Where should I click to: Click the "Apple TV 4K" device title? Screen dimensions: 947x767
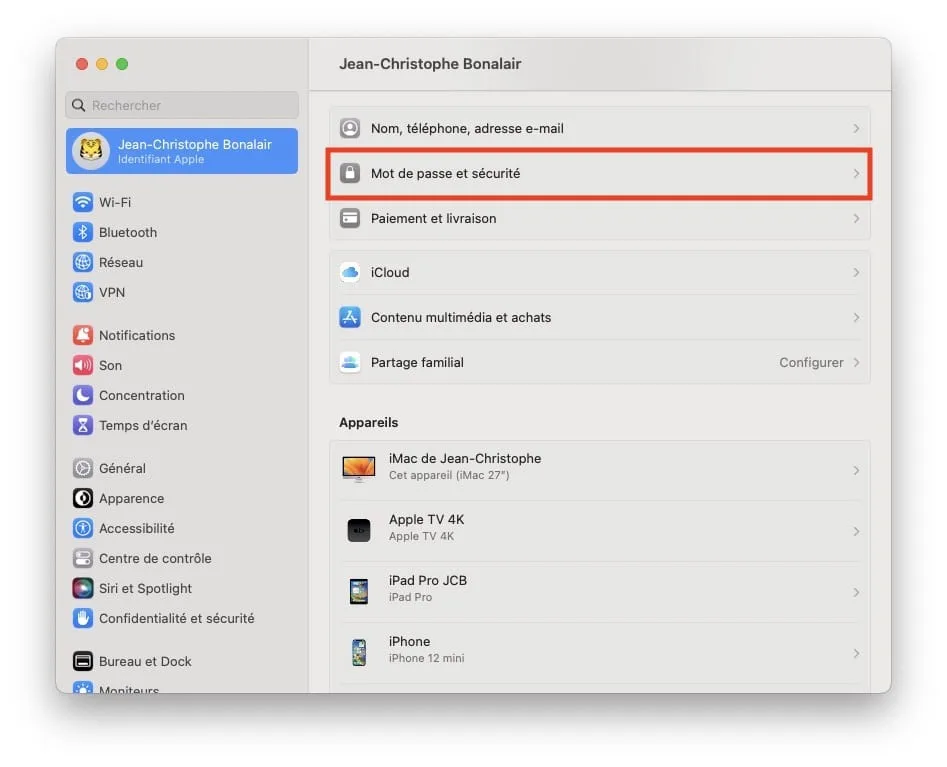pyautogui.click(x=426, y=519)
